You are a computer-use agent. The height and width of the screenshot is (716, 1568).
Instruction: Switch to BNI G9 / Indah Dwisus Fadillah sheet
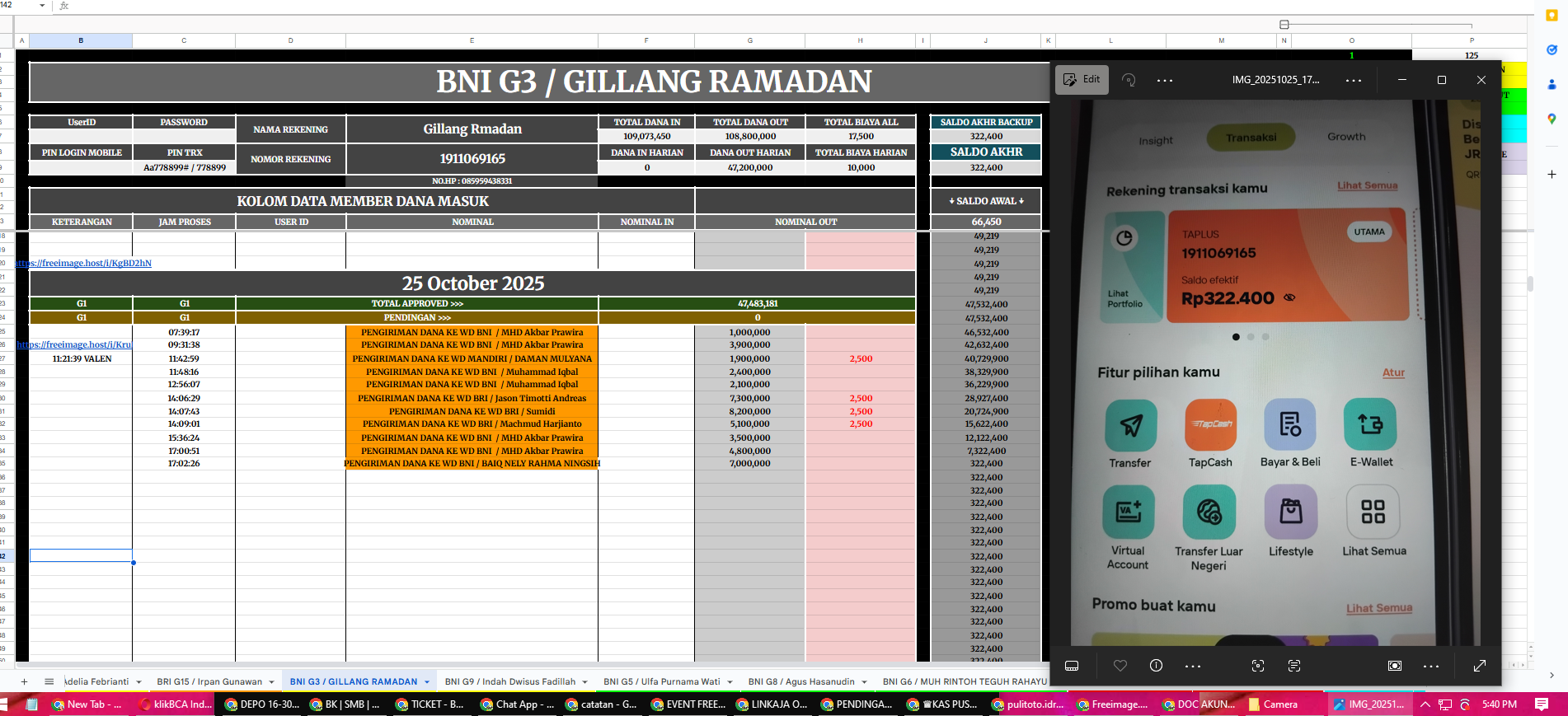coord(510,682)
